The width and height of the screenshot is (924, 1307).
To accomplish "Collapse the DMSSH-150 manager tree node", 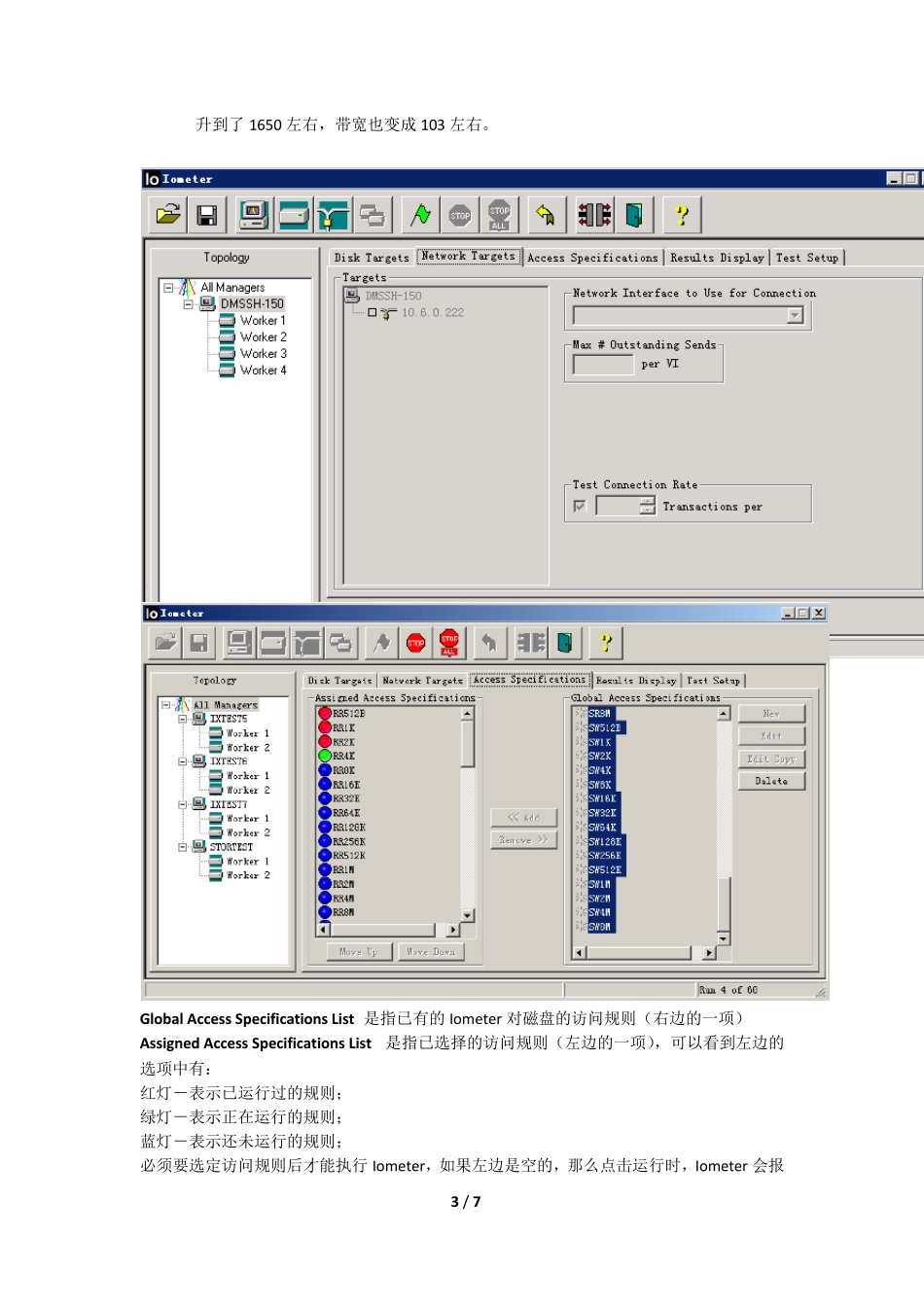I will (189, 304).
